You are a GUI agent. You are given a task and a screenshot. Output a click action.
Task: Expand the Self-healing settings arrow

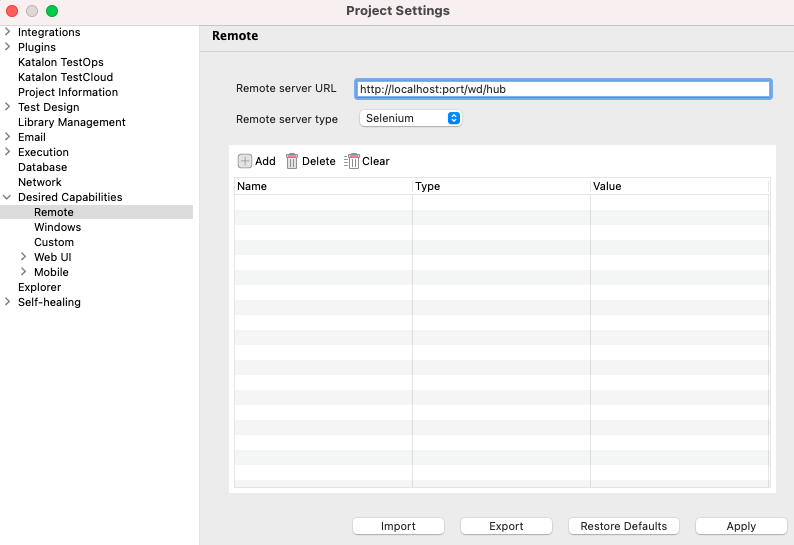8,302
